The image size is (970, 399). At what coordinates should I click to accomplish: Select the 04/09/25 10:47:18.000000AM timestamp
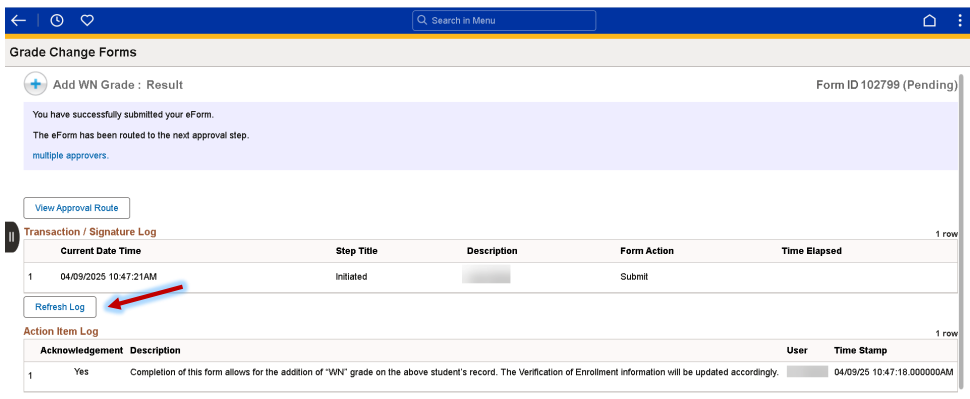click(893, 372)
